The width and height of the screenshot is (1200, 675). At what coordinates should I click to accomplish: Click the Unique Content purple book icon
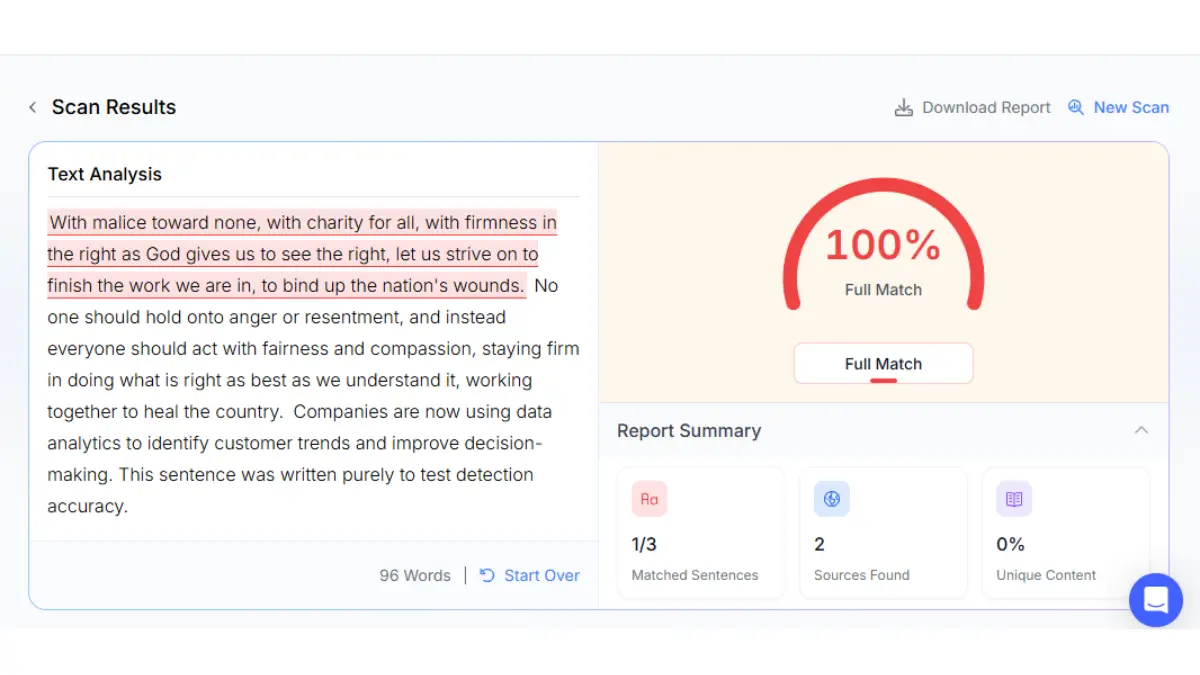[x=1014, y=499]
